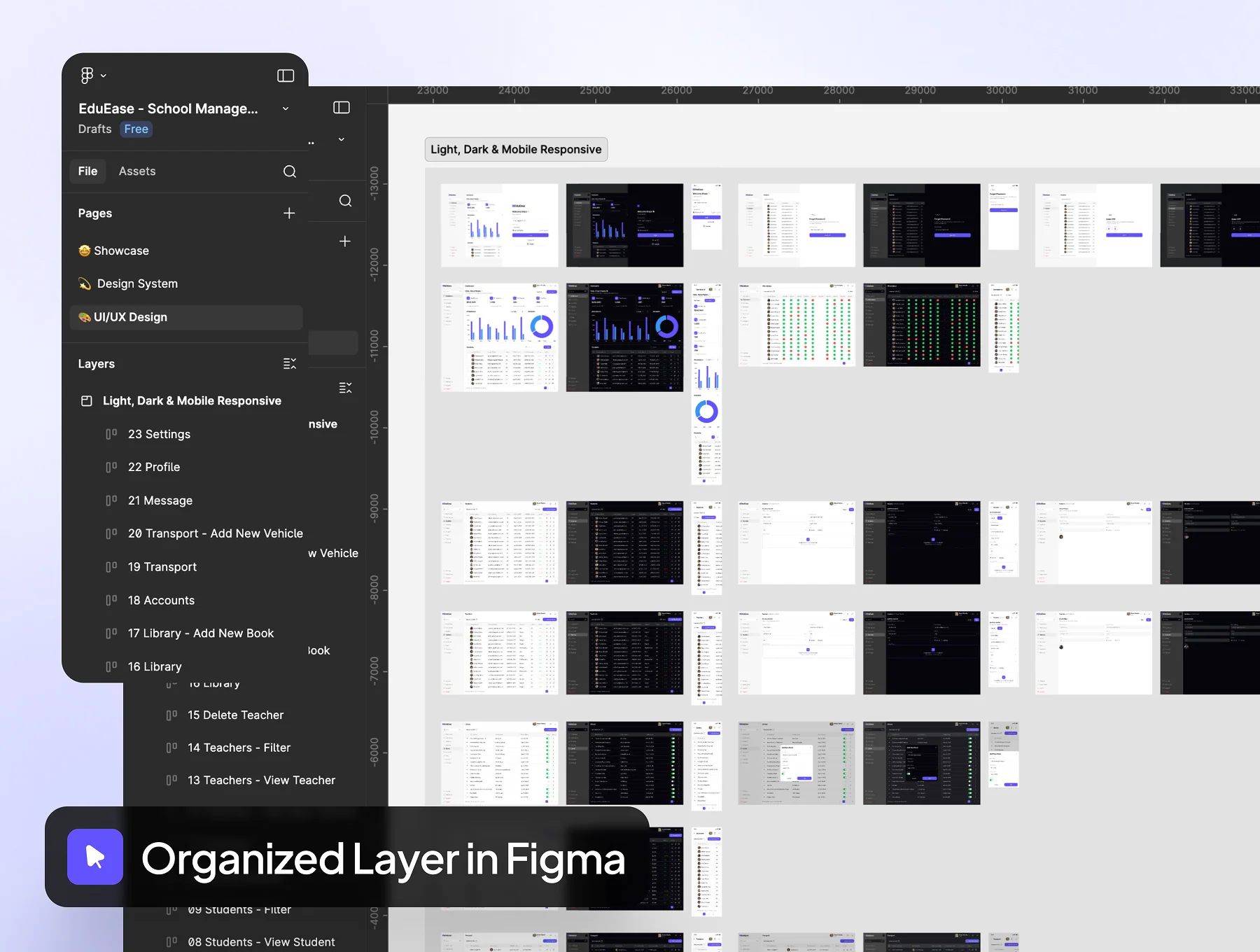This screenshot has height=952, width=1260.
Task: Click the section icon beside Light, Dark & Mobile Responsive
Action: tap(87, 401)
